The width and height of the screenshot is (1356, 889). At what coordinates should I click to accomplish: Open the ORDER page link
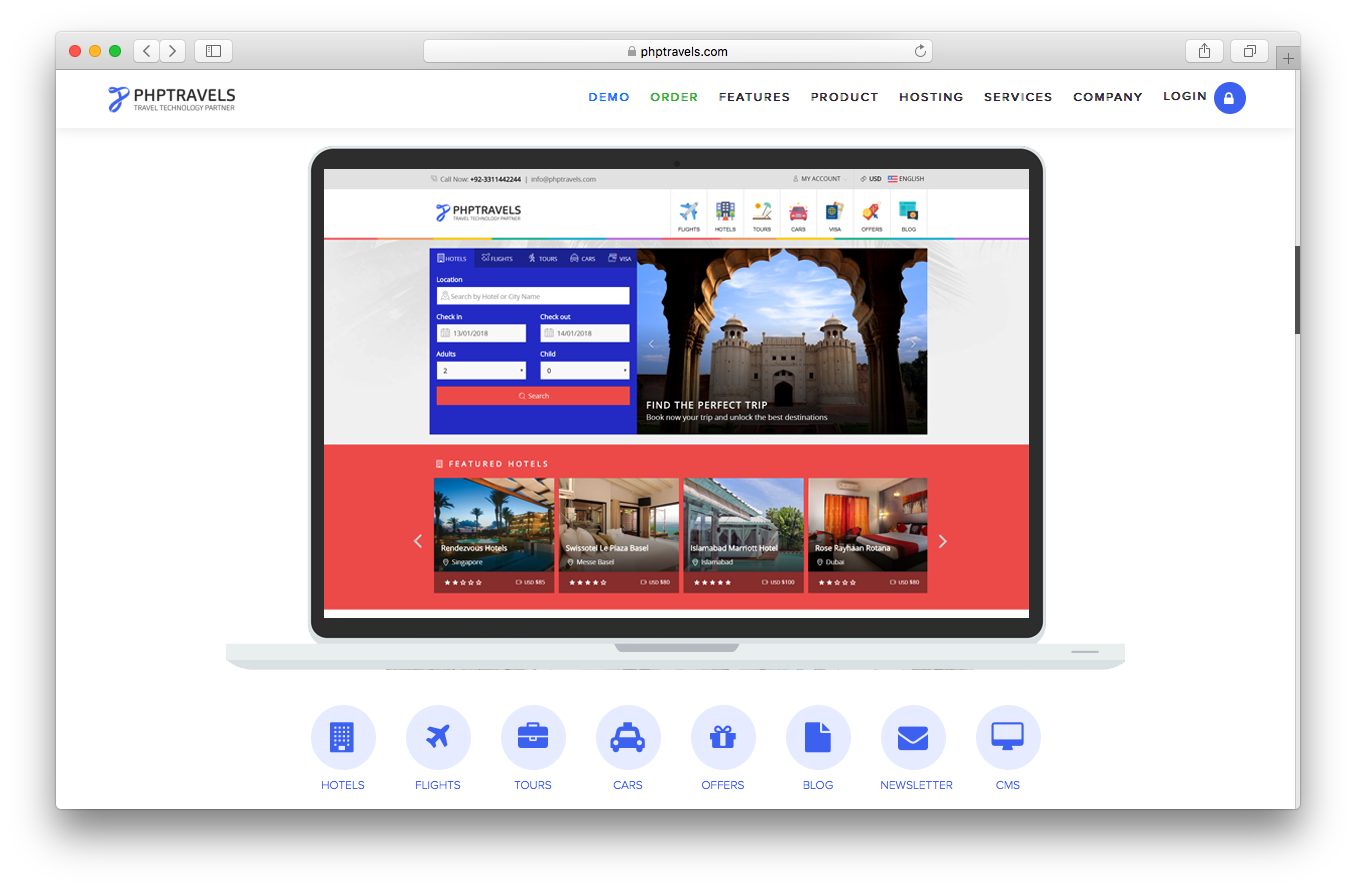[674, 97]
